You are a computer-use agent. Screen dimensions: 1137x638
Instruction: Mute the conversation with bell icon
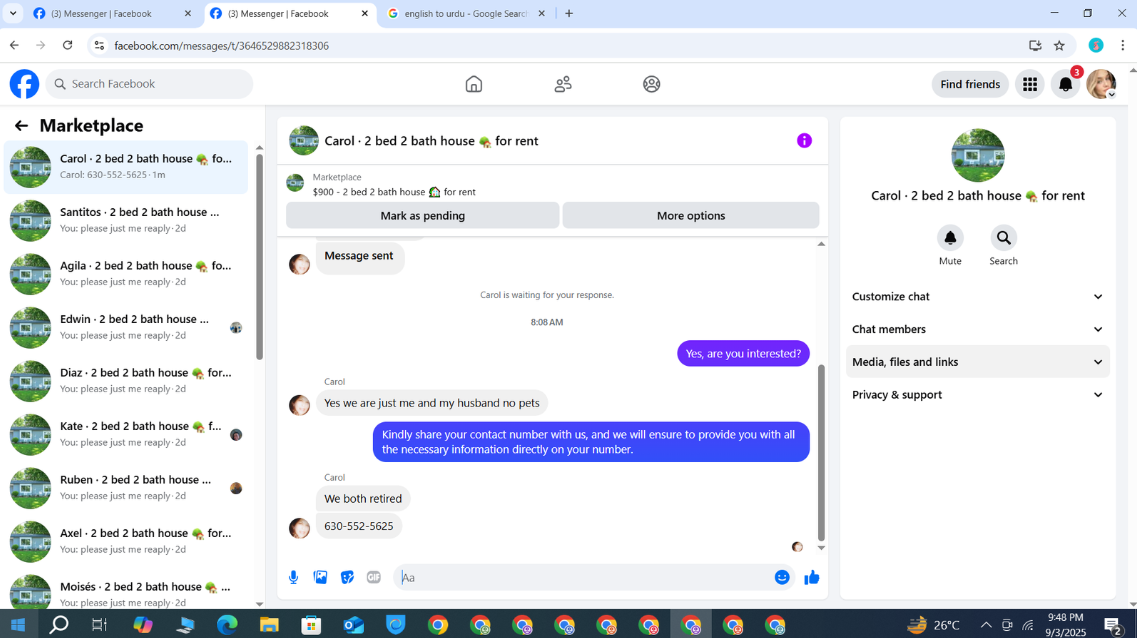coord(950,238)
